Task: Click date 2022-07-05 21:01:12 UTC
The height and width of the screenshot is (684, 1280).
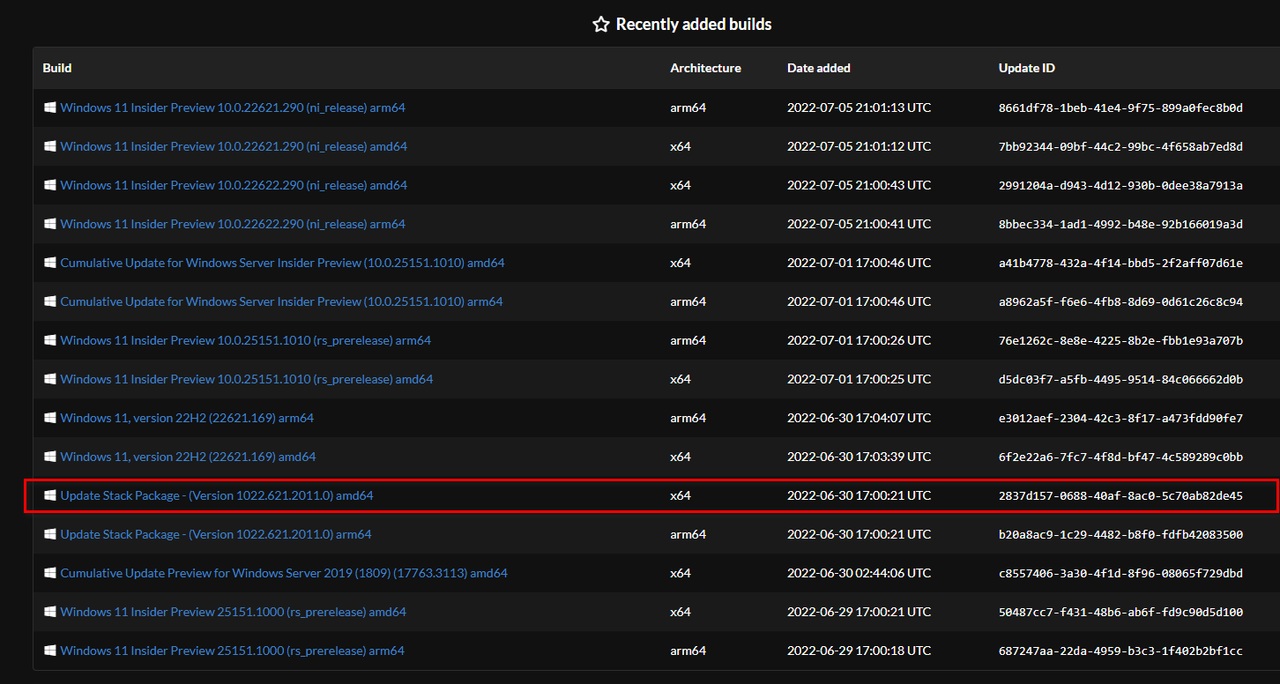Action: click(859, 146)
